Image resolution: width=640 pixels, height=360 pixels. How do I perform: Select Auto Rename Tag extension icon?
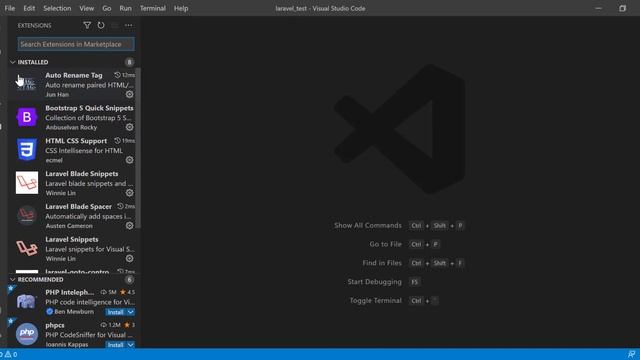27,84
